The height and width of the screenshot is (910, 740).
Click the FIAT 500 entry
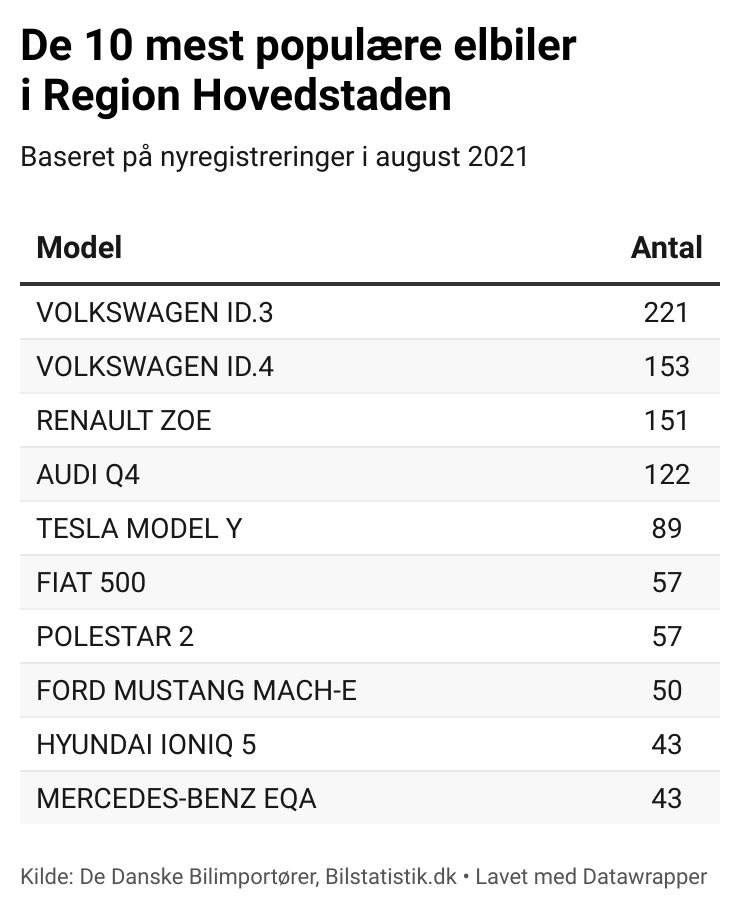point(91,582)
